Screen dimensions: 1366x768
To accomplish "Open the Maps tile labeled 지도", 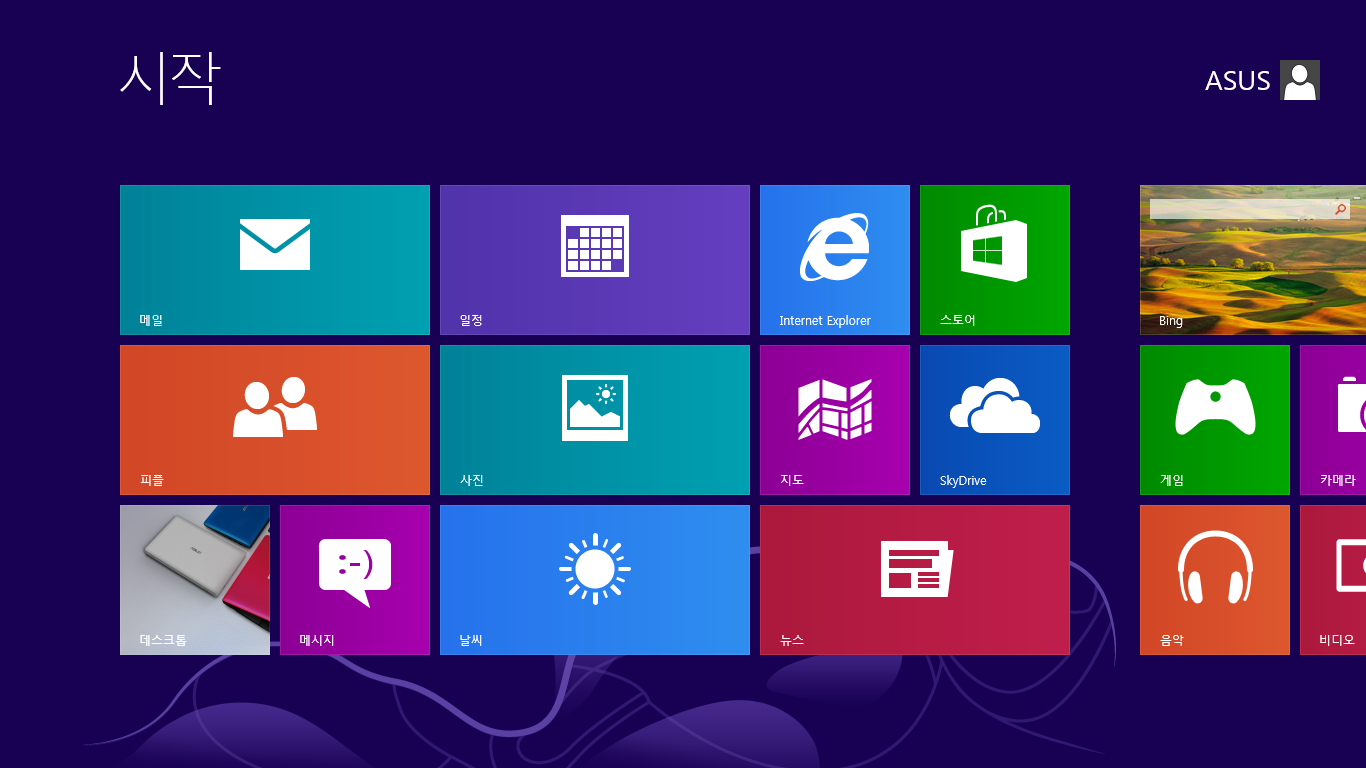I will click(835, 420).
